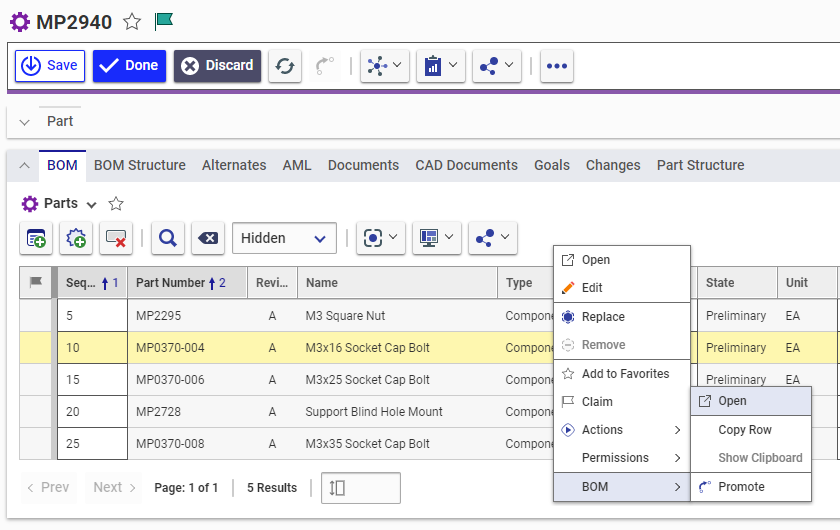Click the magnifier search icon in grid toolbar

coord(168,238)
